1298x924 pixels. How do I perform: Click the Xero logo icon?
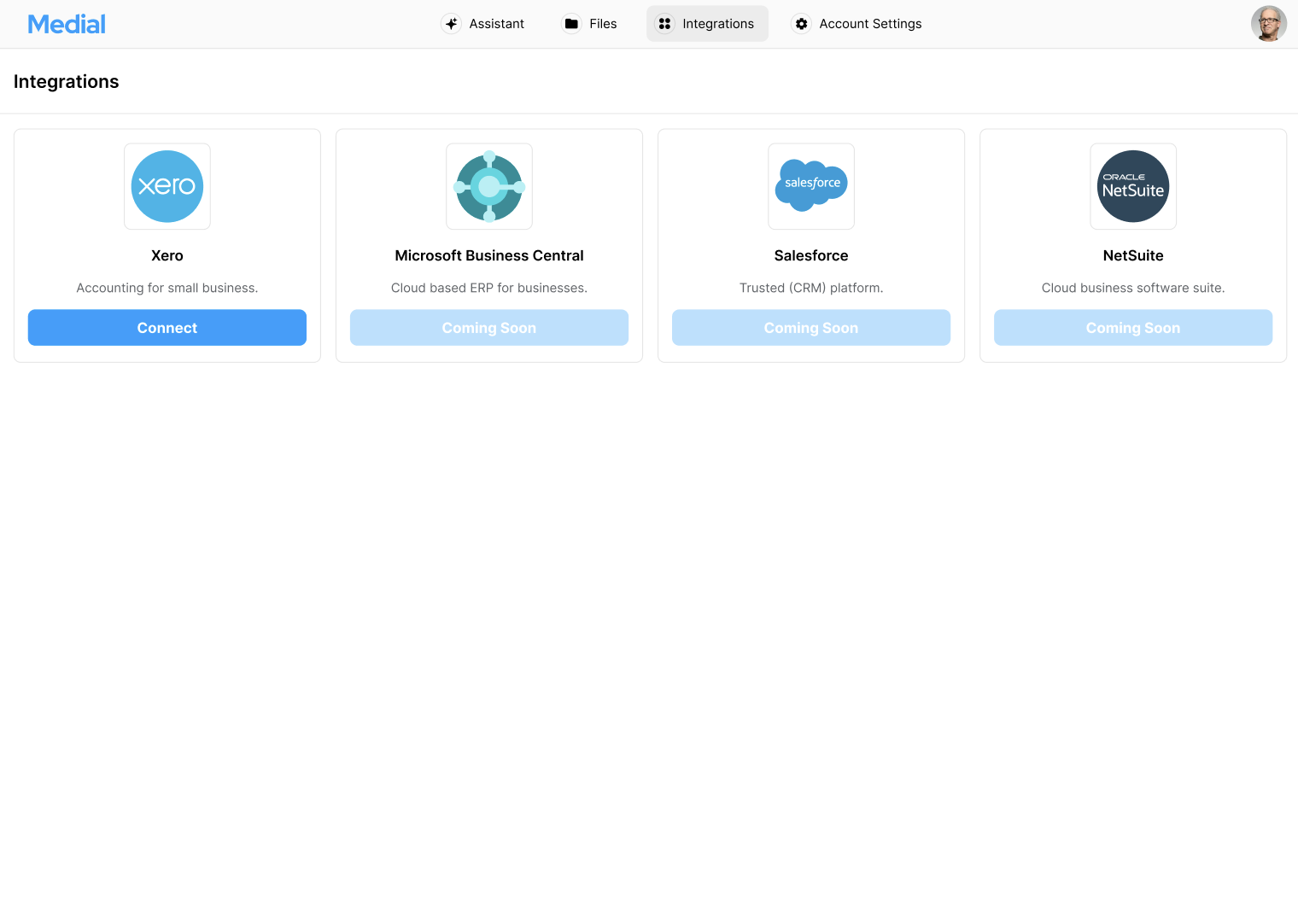point(167,186)
